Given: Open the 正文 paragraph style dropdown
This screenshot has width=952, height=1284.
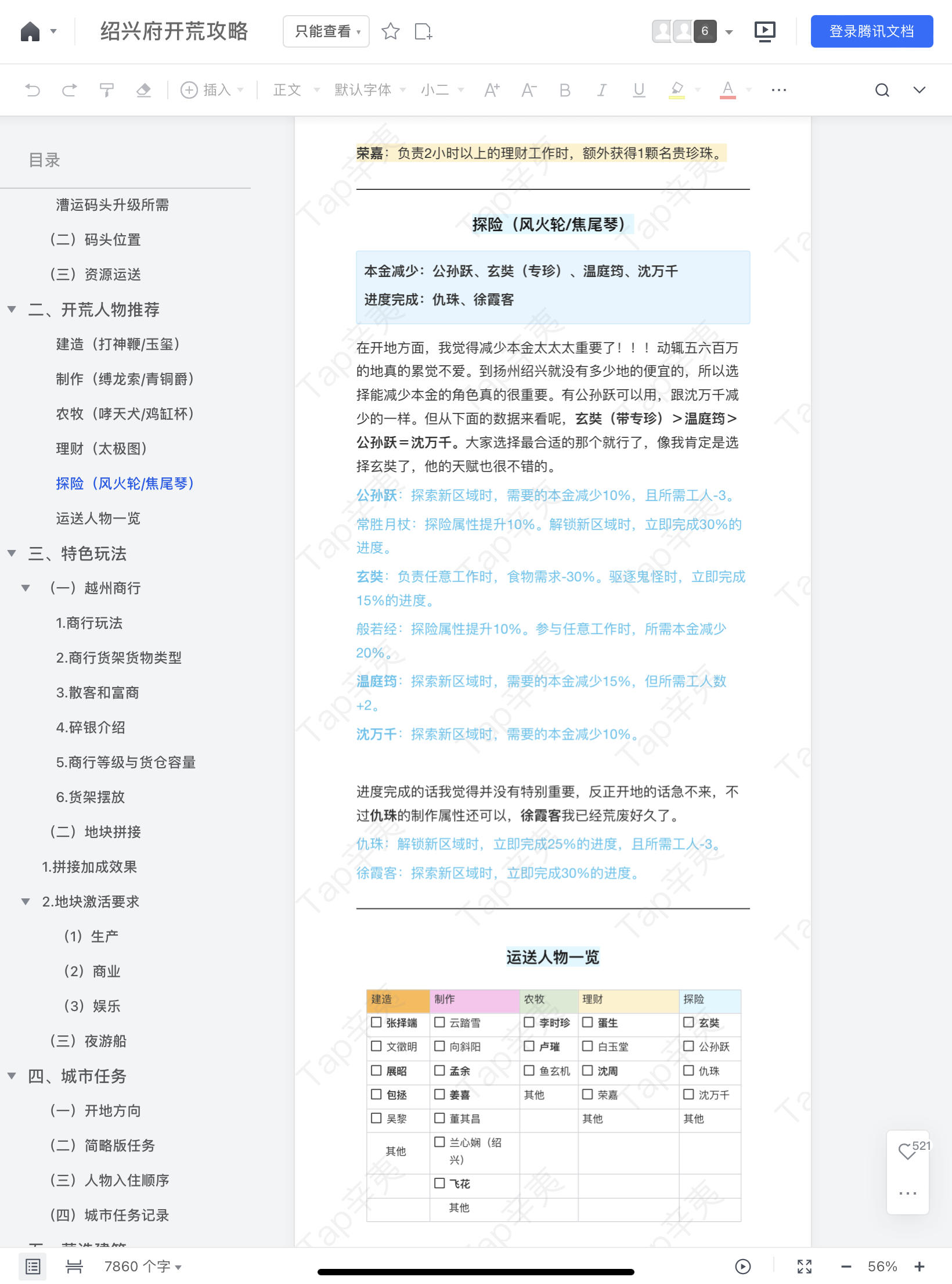Looking at the screenshot, I should pos(296,90).
